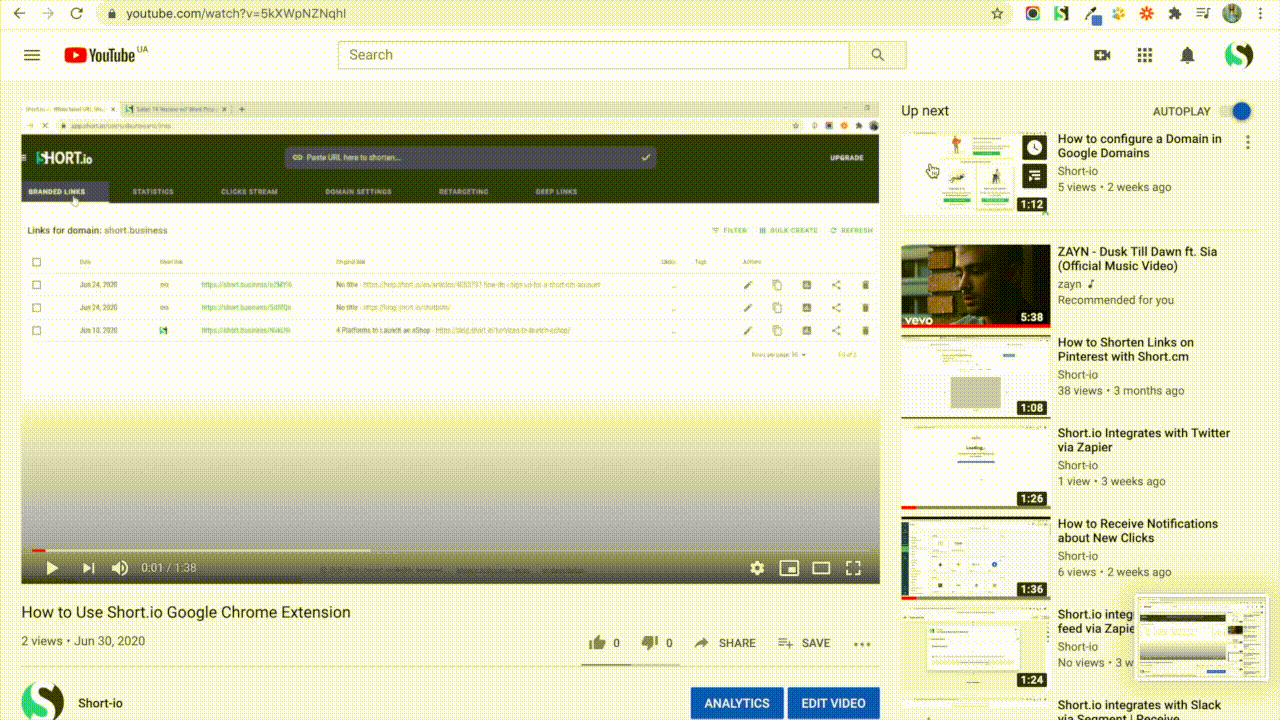Open the Short-io channel avatar below video
This screenshot has width=1280, height=720.
[42, 701]
